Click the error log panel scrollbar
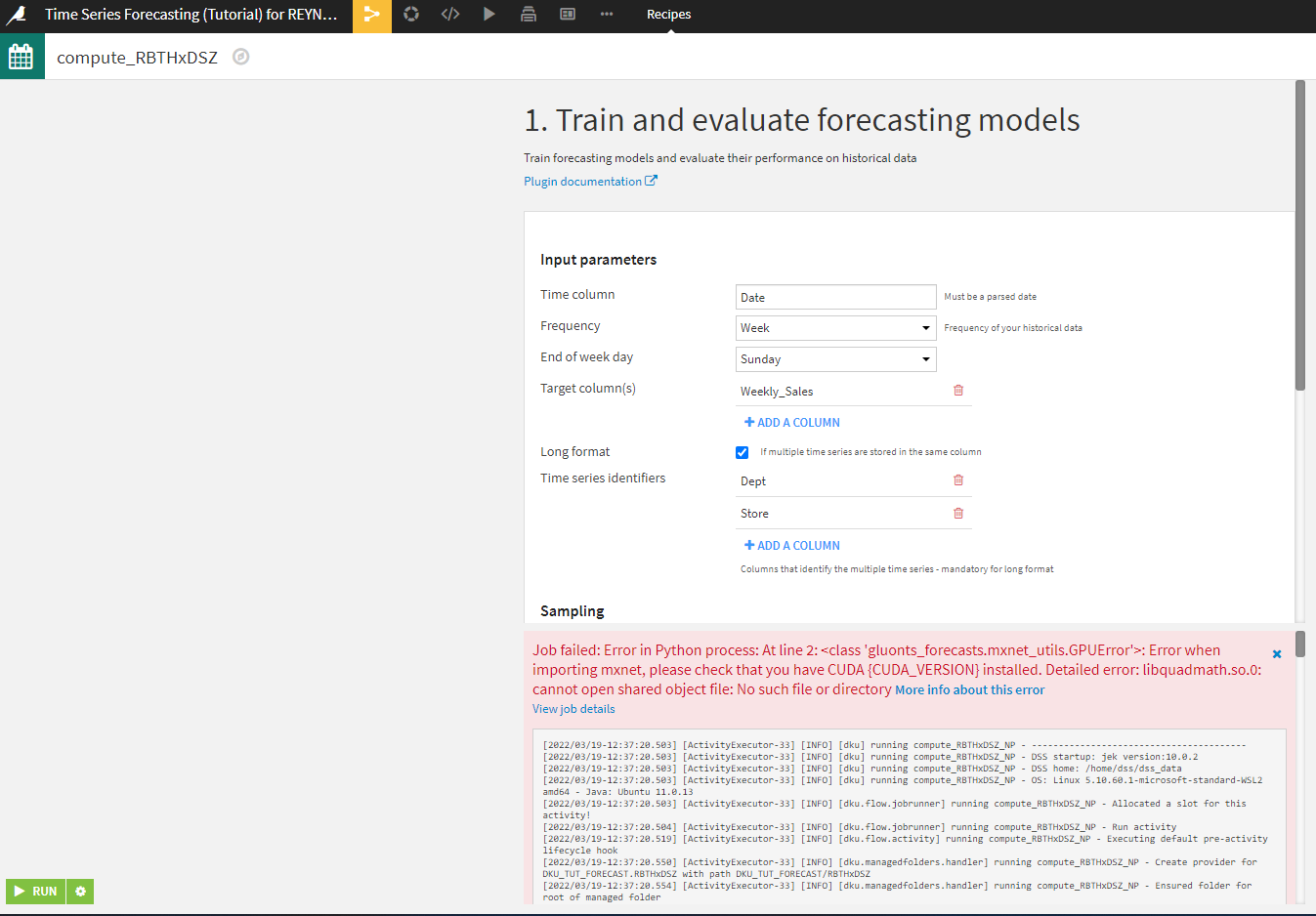The image size is (1316, 916). coord(1300,644)
